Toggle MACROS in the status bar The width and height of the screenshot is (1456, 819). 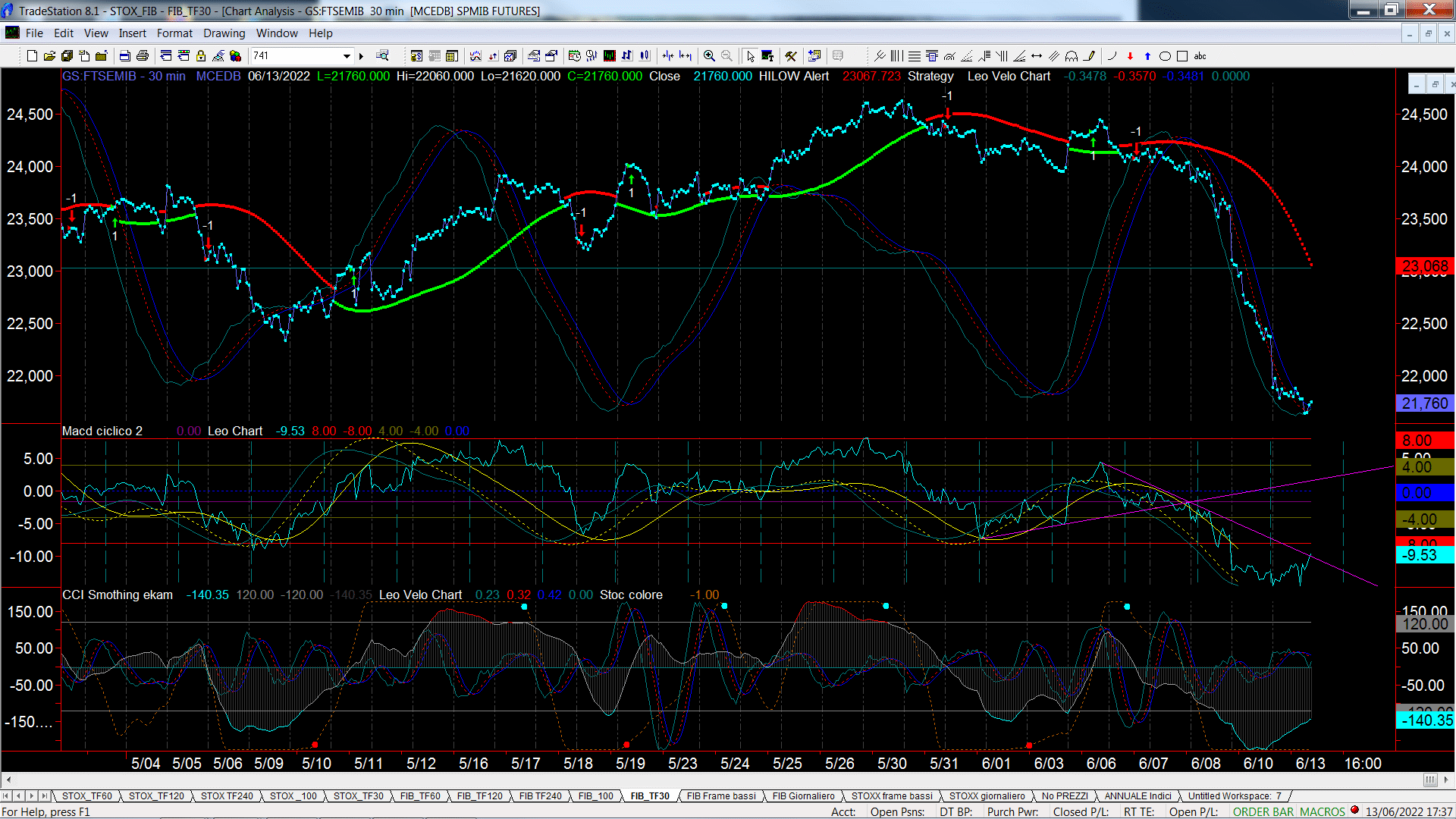1322,811
